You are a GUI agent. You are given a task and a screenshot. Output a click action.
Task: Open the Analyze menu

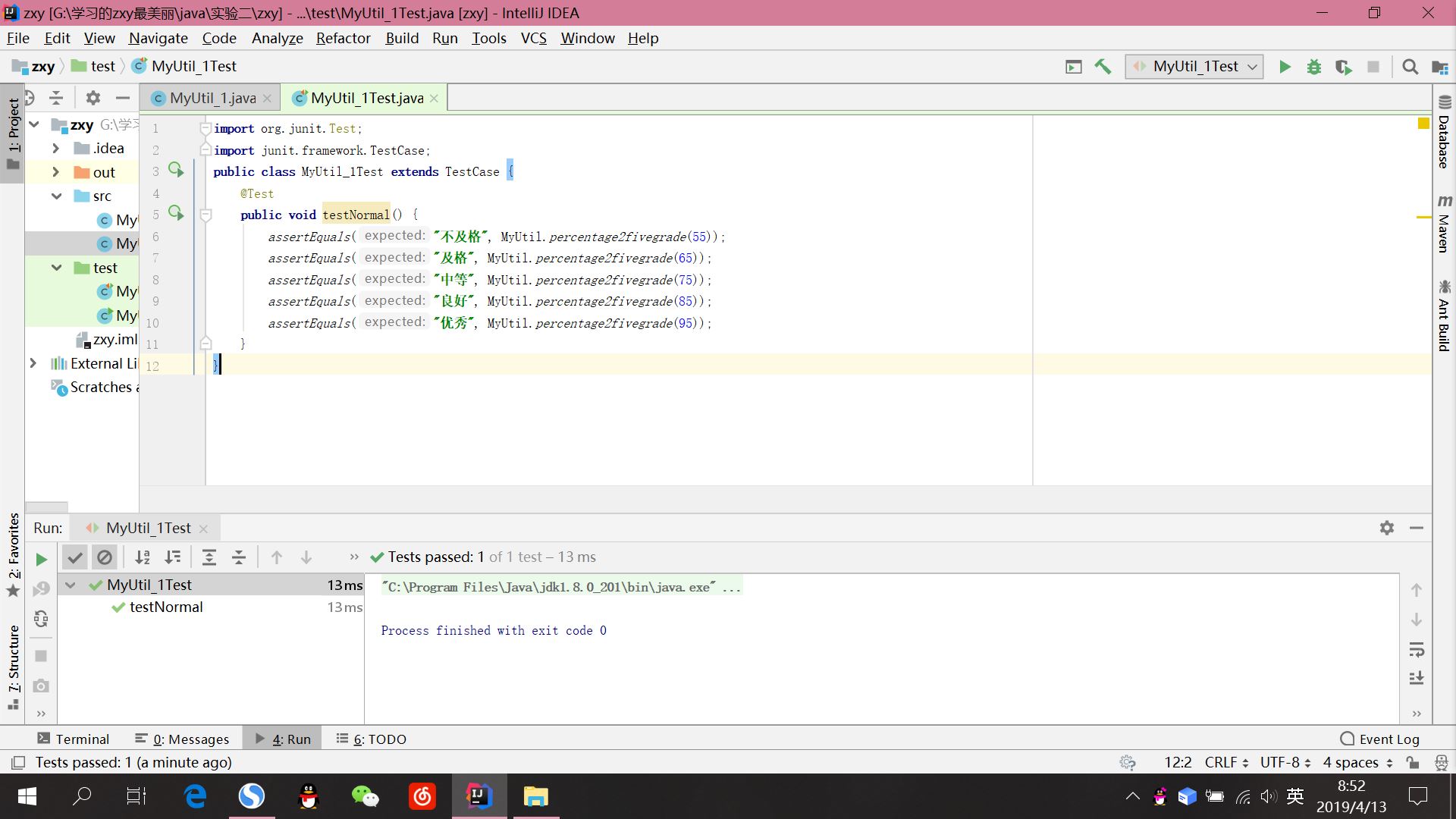click(278, 38)
